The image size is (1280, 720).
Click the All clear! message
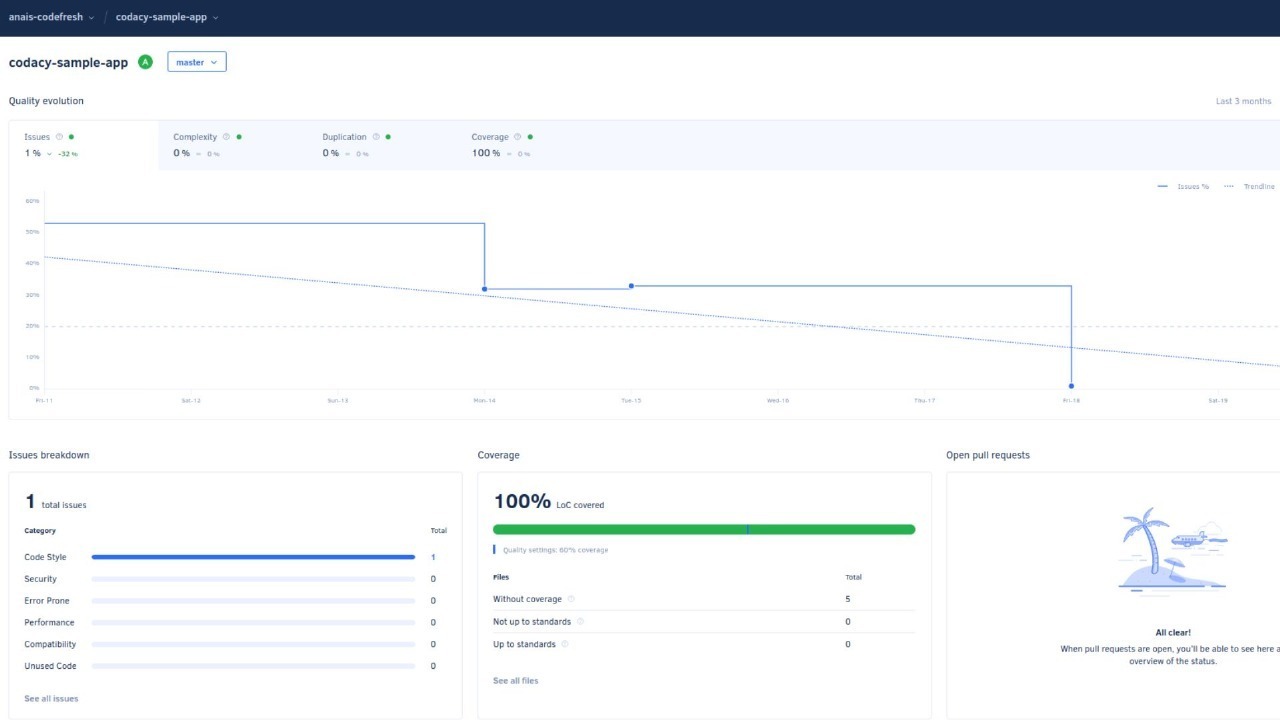pyautogui.click(x=1173, y=633)
